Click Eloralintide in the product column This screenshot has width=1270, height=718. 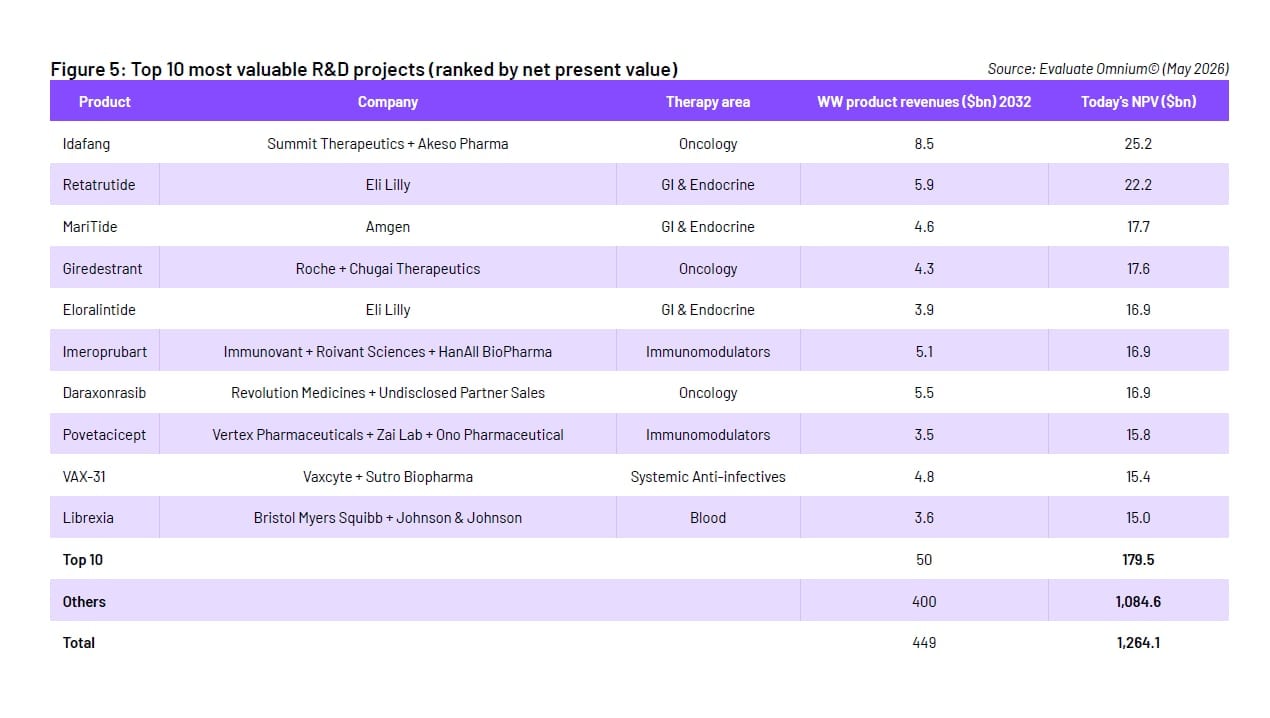click(99, 310)
